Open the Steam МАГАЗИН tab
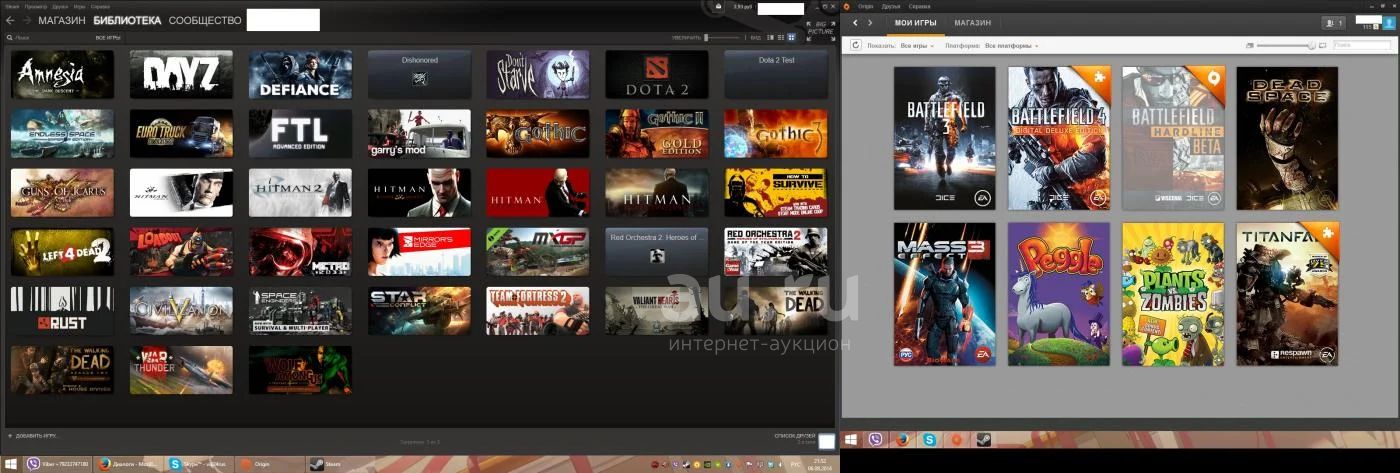1400x473 pixels. 62,20
